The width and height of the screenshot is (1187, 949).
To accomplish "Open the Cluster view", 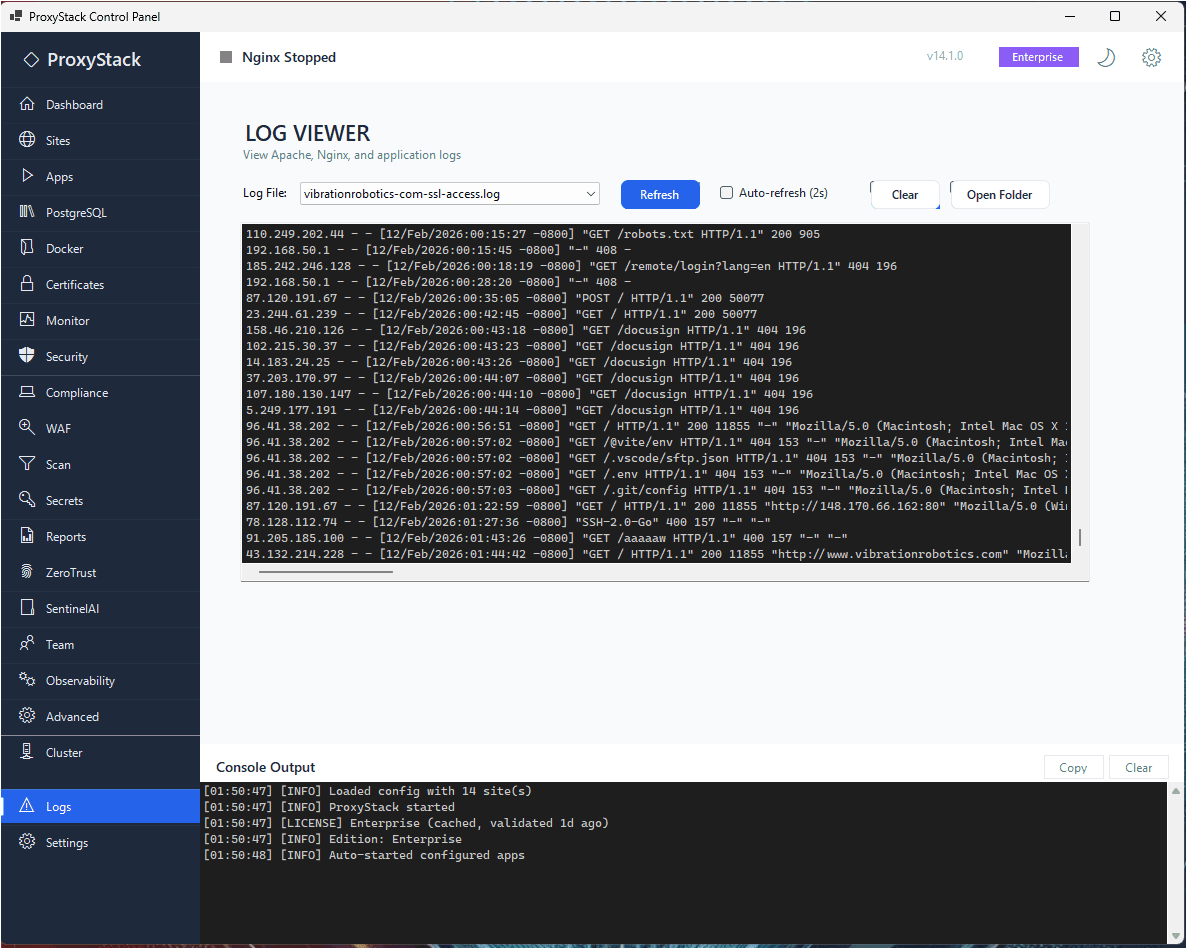I will 63,752.
